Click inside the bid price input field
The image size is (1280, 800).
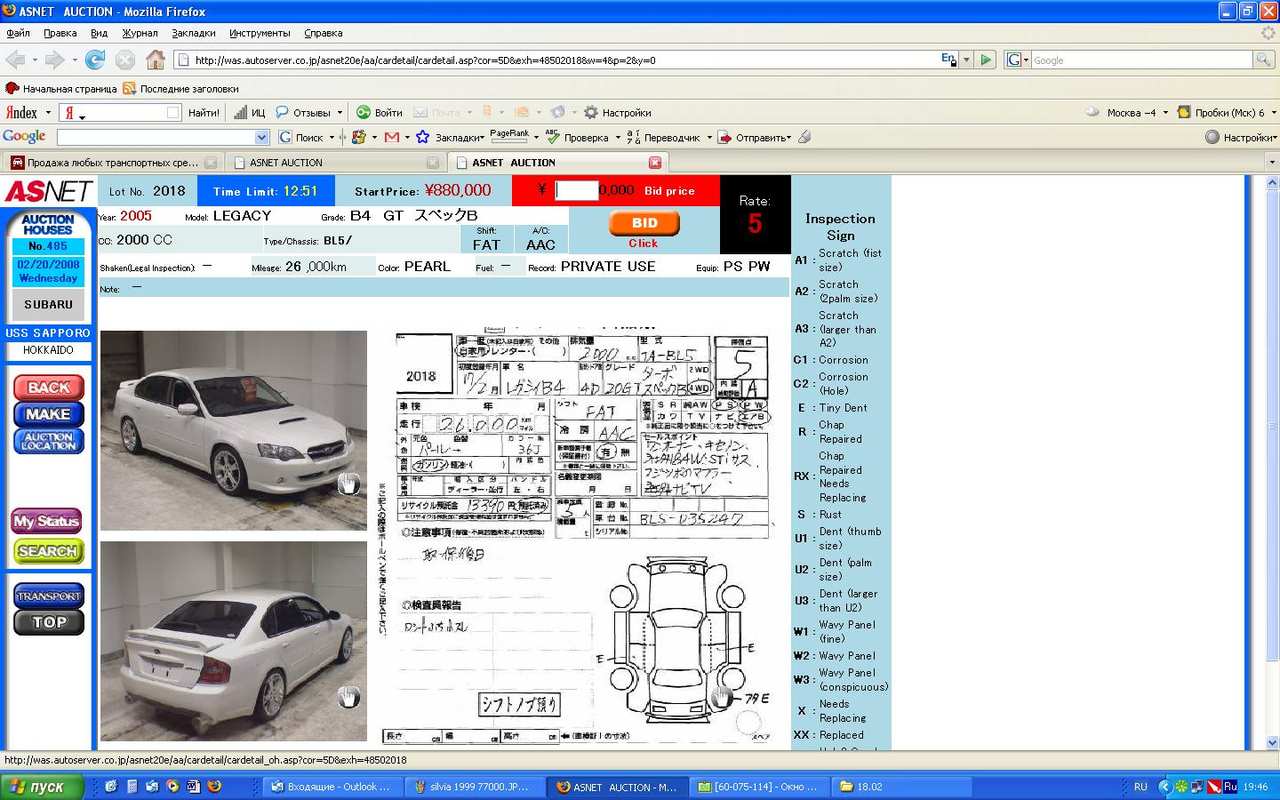click(577, 190)
